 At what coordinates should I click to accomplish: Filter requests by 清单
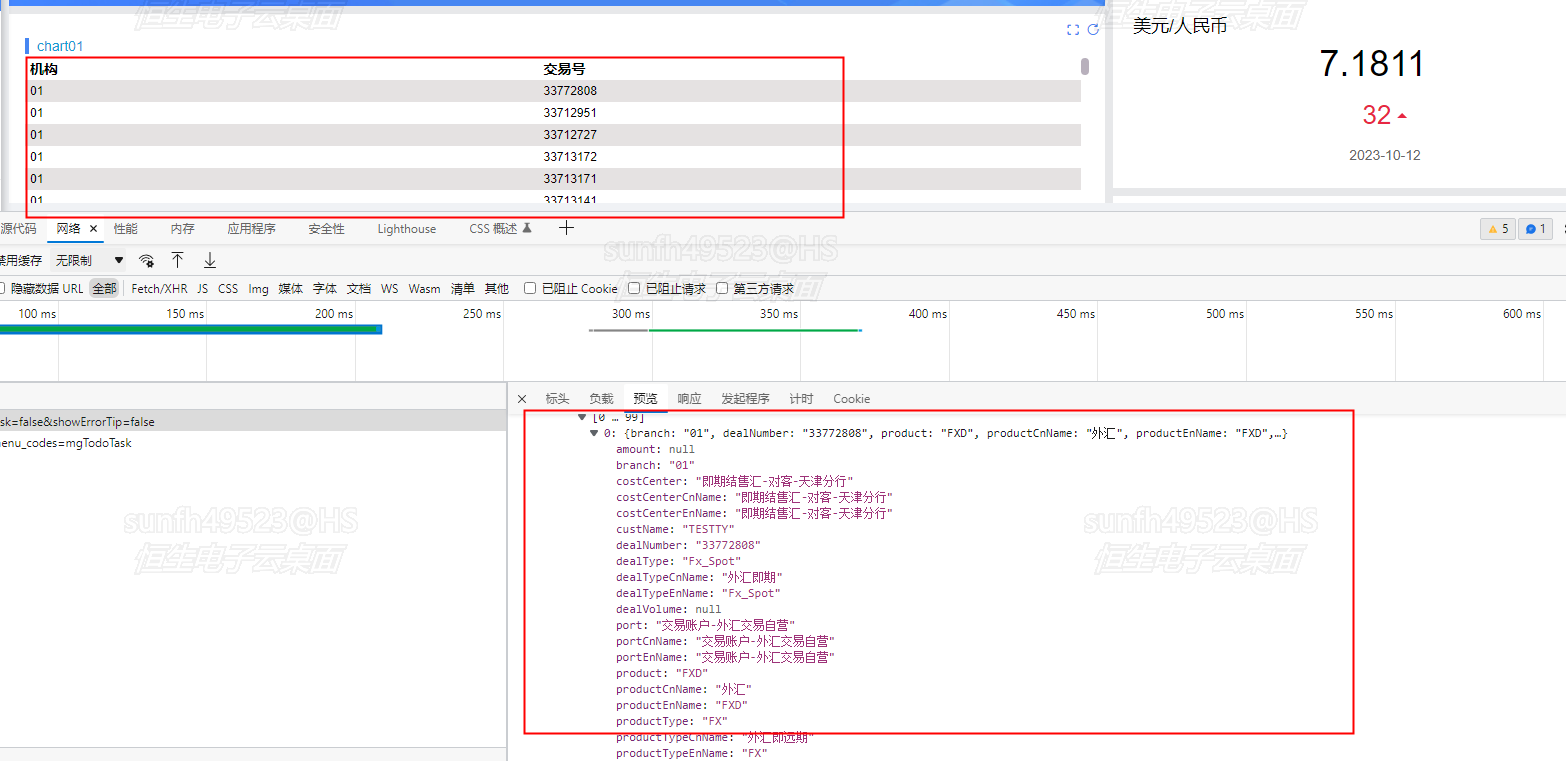(463, 288)
